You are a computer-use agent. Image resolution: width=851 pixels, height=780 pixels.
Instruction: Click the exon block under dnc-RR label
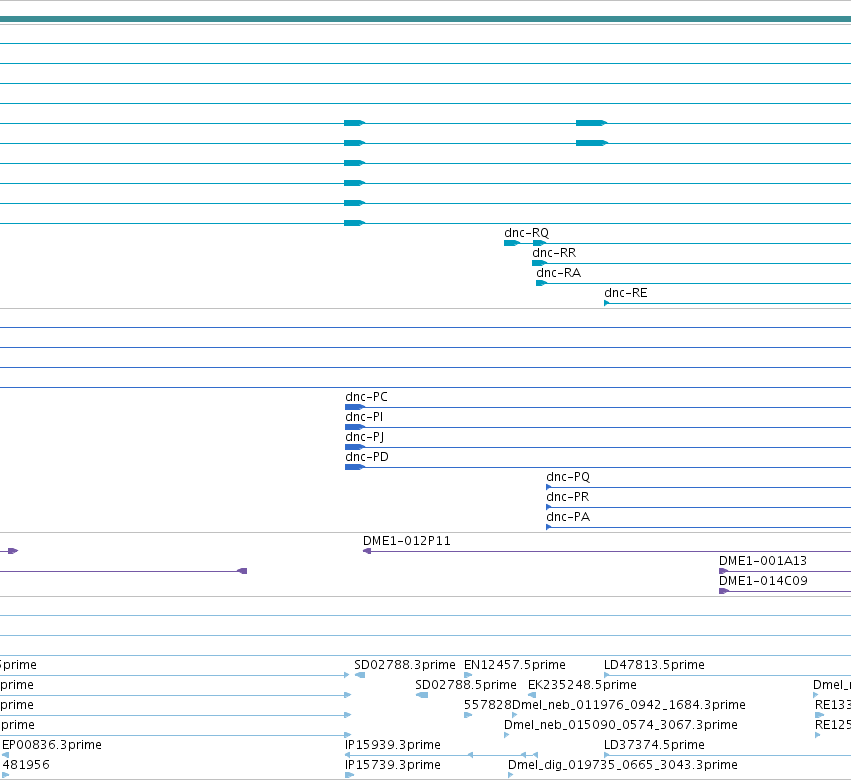pyautogui.click(x=539, y=263)
